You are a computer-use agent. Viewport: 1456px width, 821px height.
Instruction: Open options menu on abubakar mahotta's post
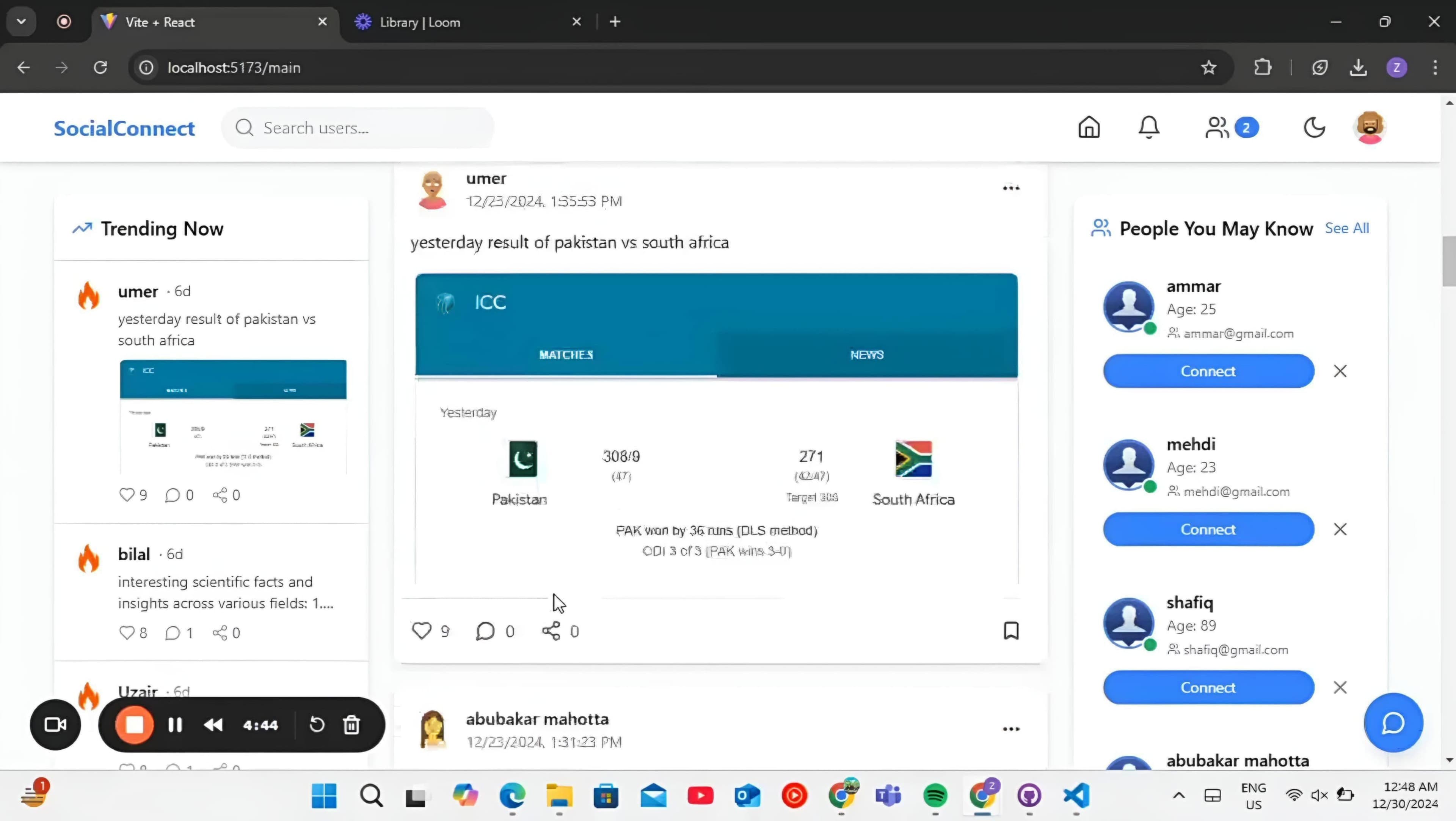(x=1011, y=729)
